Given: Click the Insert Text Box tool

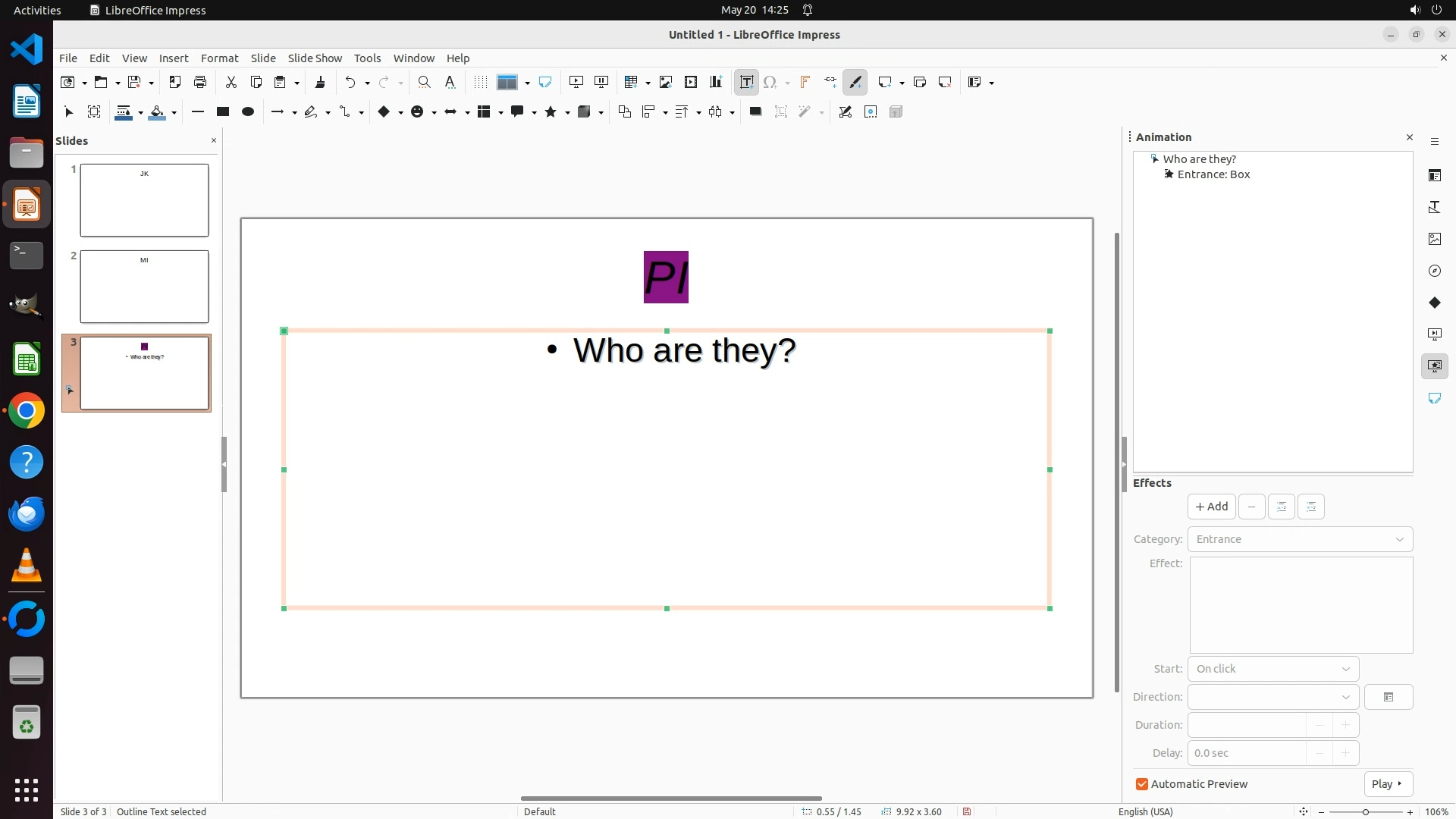Looking at the screenshot, I should tap(746, 82).
